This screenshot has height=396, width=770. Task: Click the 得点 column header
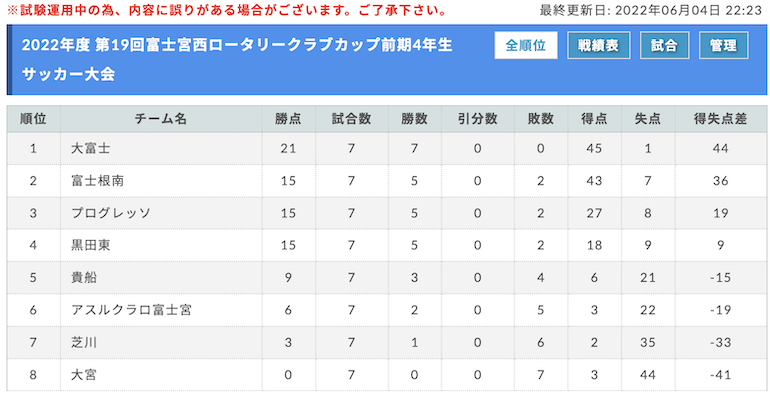(594, 119)
